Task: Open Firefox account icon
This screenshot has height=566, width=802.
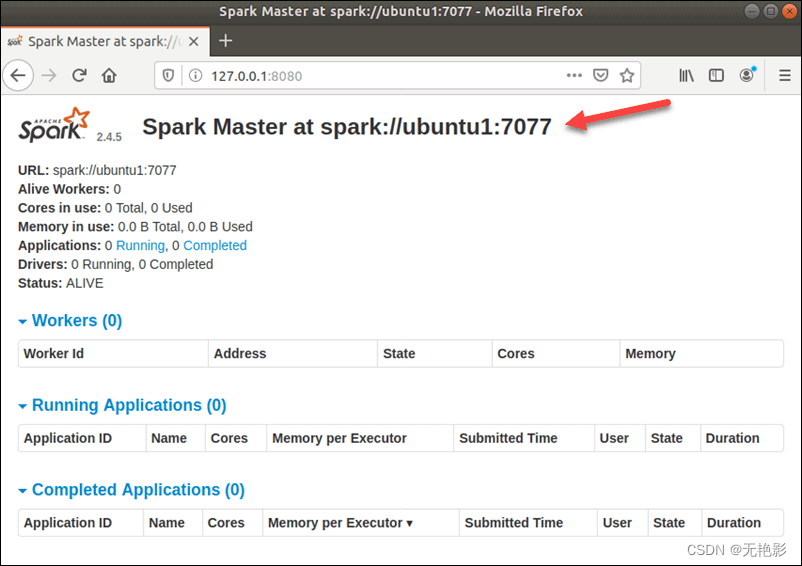Action: click(747, 75)
